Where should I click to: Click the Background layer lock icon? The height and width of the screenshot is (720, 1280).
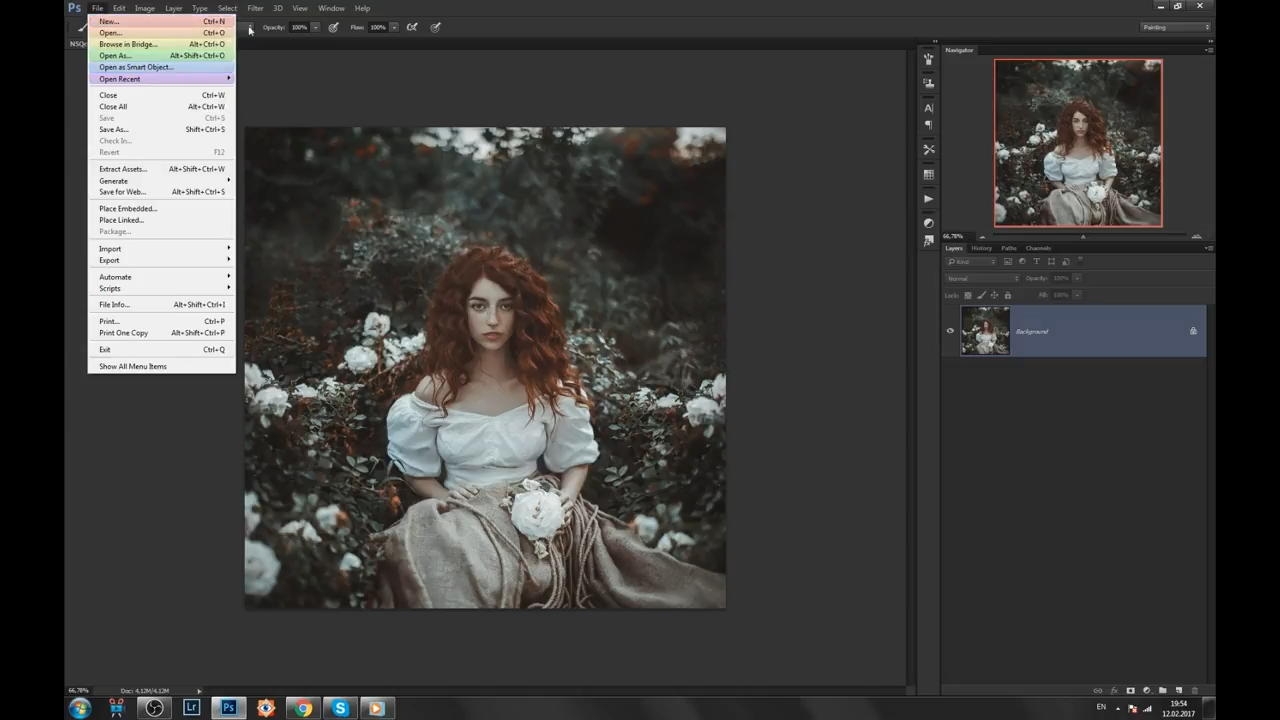click(1193, 331)
